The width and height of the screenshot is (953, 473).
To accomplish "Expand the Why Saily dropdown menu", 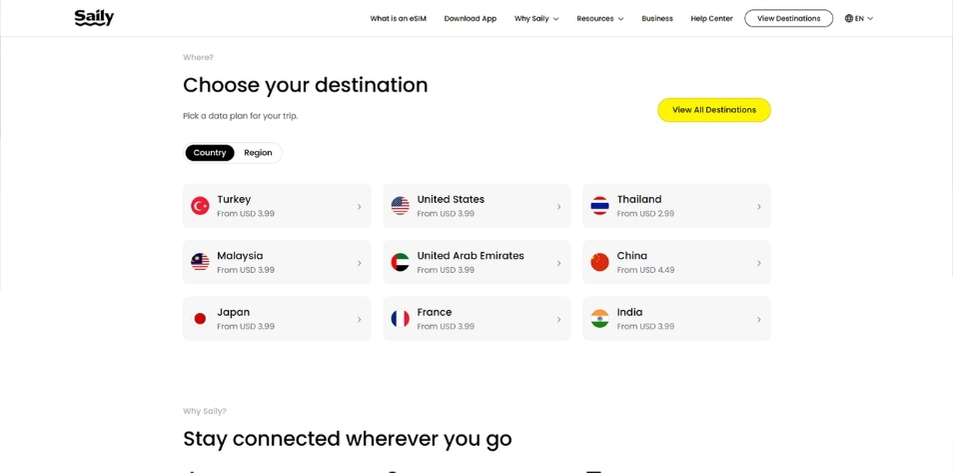I will click(x=536, y=18).
